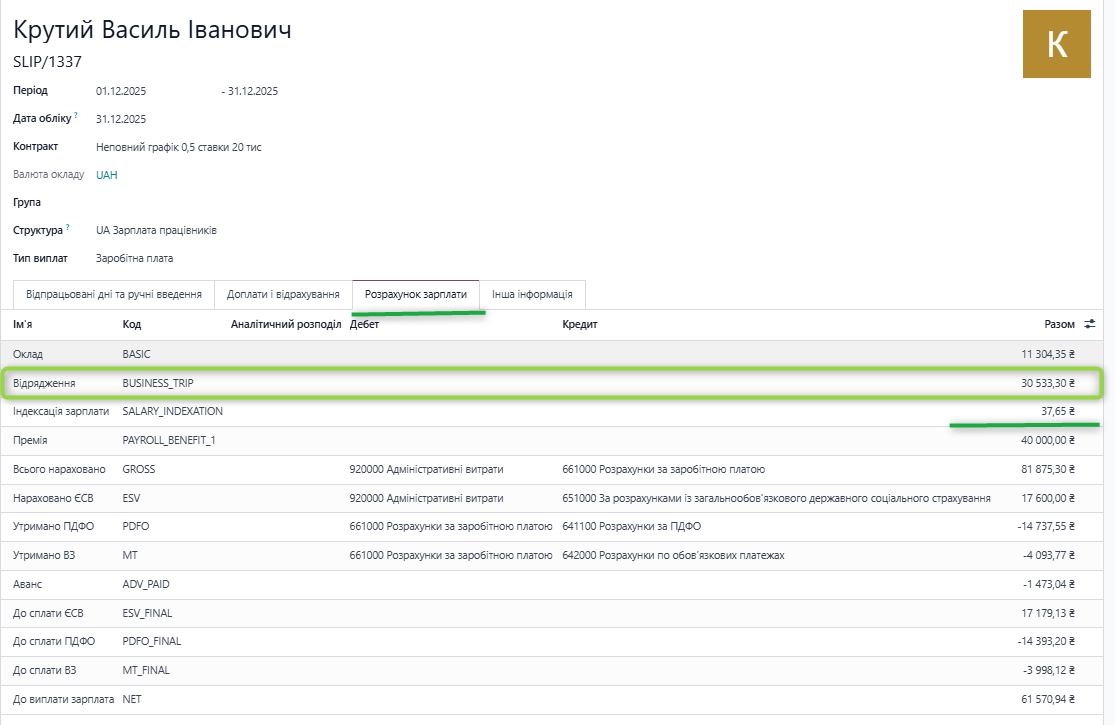The width and height of the screenshot is (1115, 725).
Task: Open the Доплати і відрахування tab
Action: [283, 295]
